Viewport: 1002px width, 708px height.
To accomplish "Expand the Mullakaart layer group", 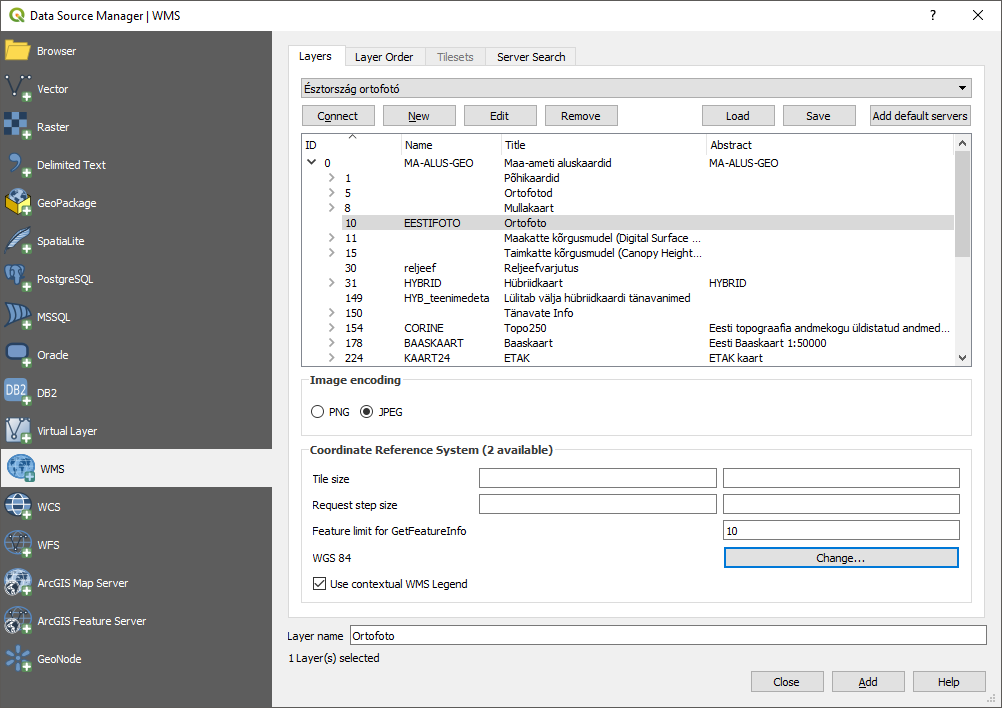I will pyautogui.click(x=331, y=208).
